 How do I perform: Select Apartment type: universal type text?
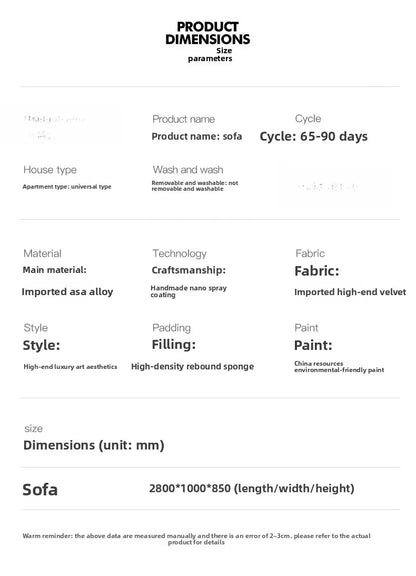coord(67,187)
